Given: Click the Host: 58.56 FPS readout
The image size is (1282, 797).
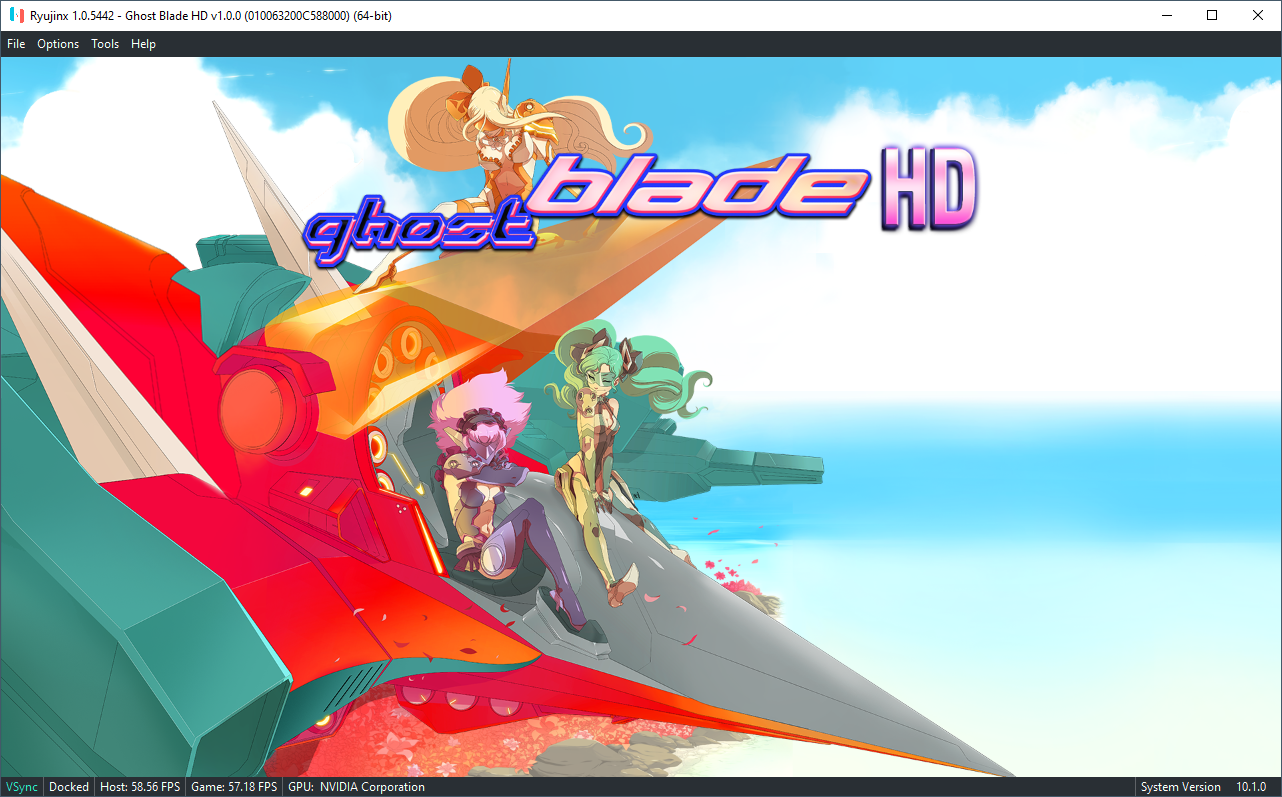Looking at the screenshot, I should 139,787.
